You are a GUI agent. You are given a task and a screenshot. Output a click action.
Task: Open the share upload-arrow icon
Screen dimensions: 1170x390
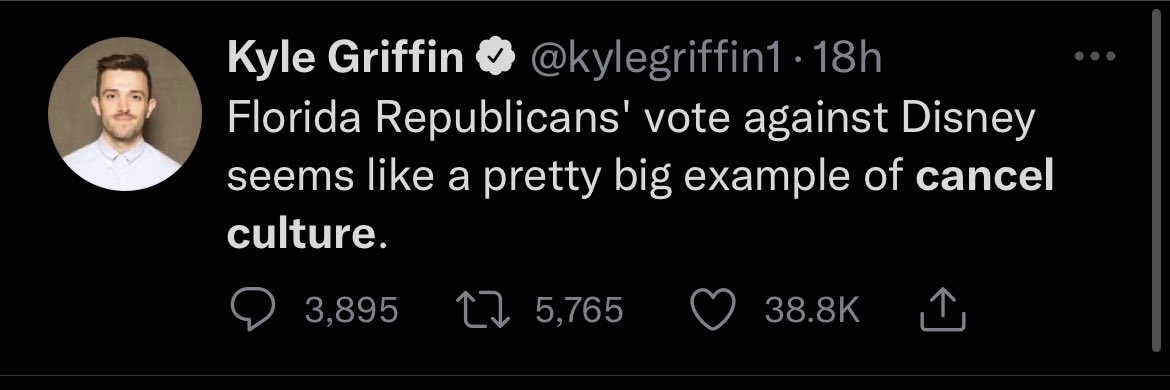click(x=943, y=309)
